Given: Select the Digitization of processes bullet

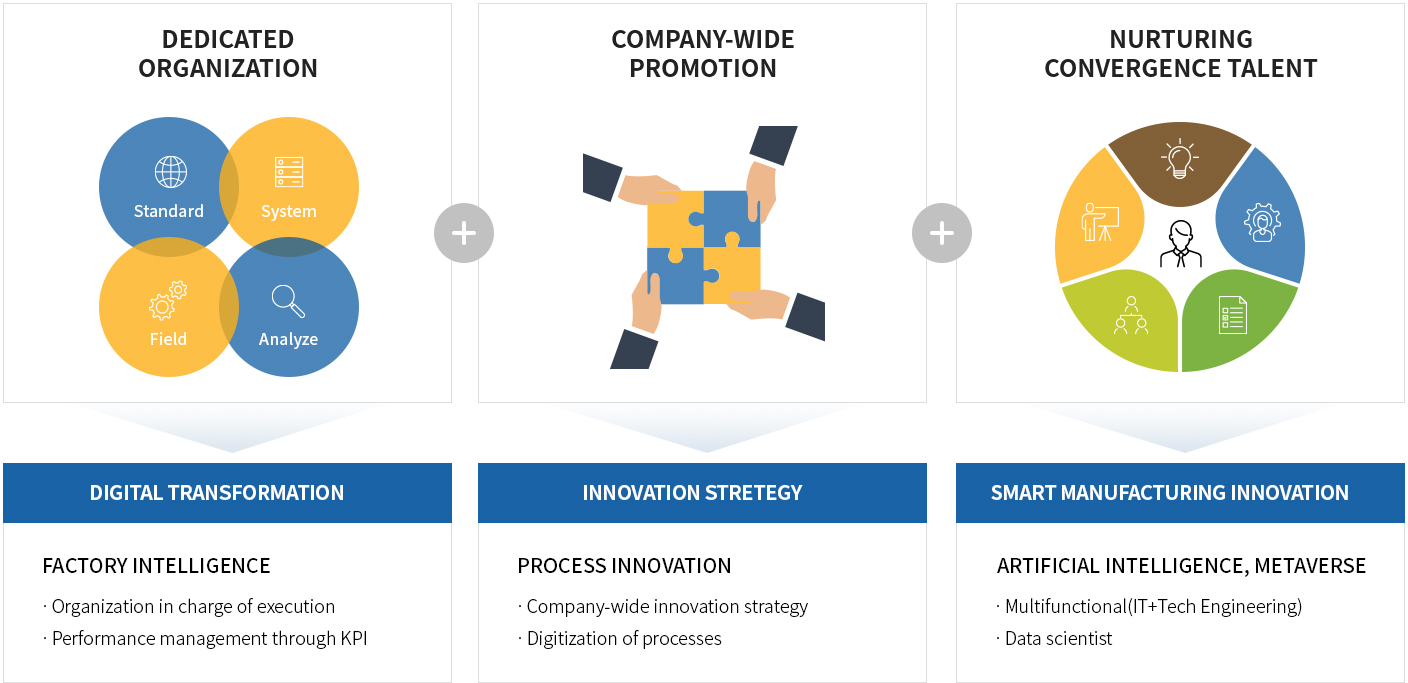Looking at the screenshot, I should pos(619,638).
